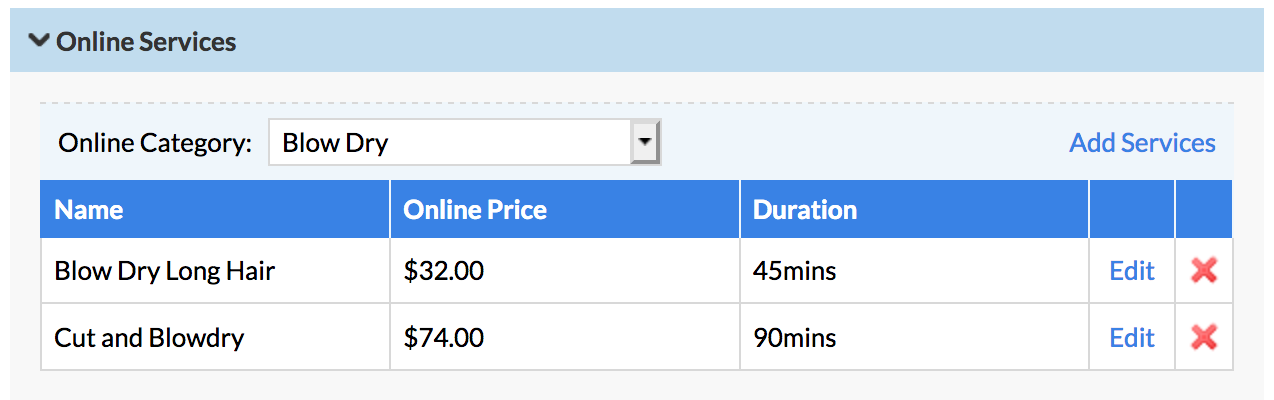
Task: Click the Add Services link
Action: point(1142,143)
